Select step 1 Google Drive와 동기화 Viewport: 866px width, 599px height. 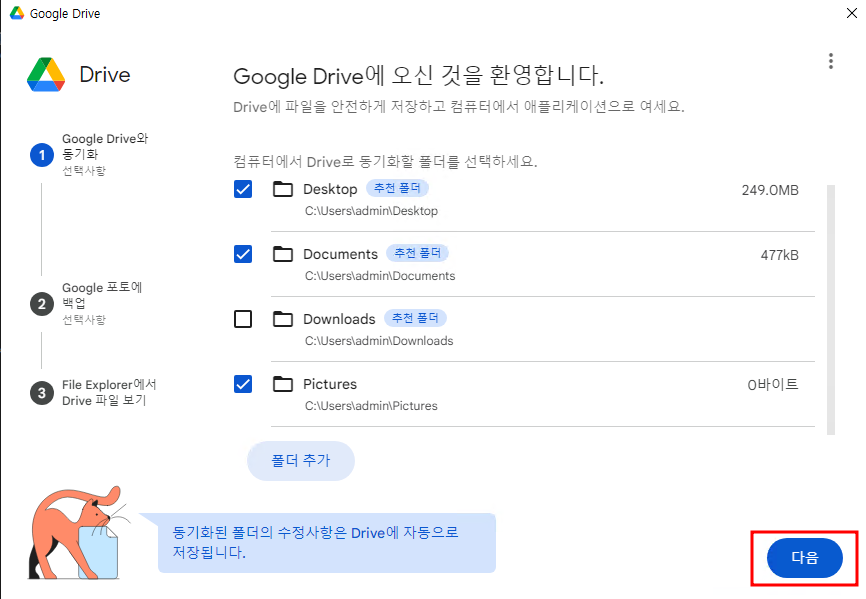(105, 146)
